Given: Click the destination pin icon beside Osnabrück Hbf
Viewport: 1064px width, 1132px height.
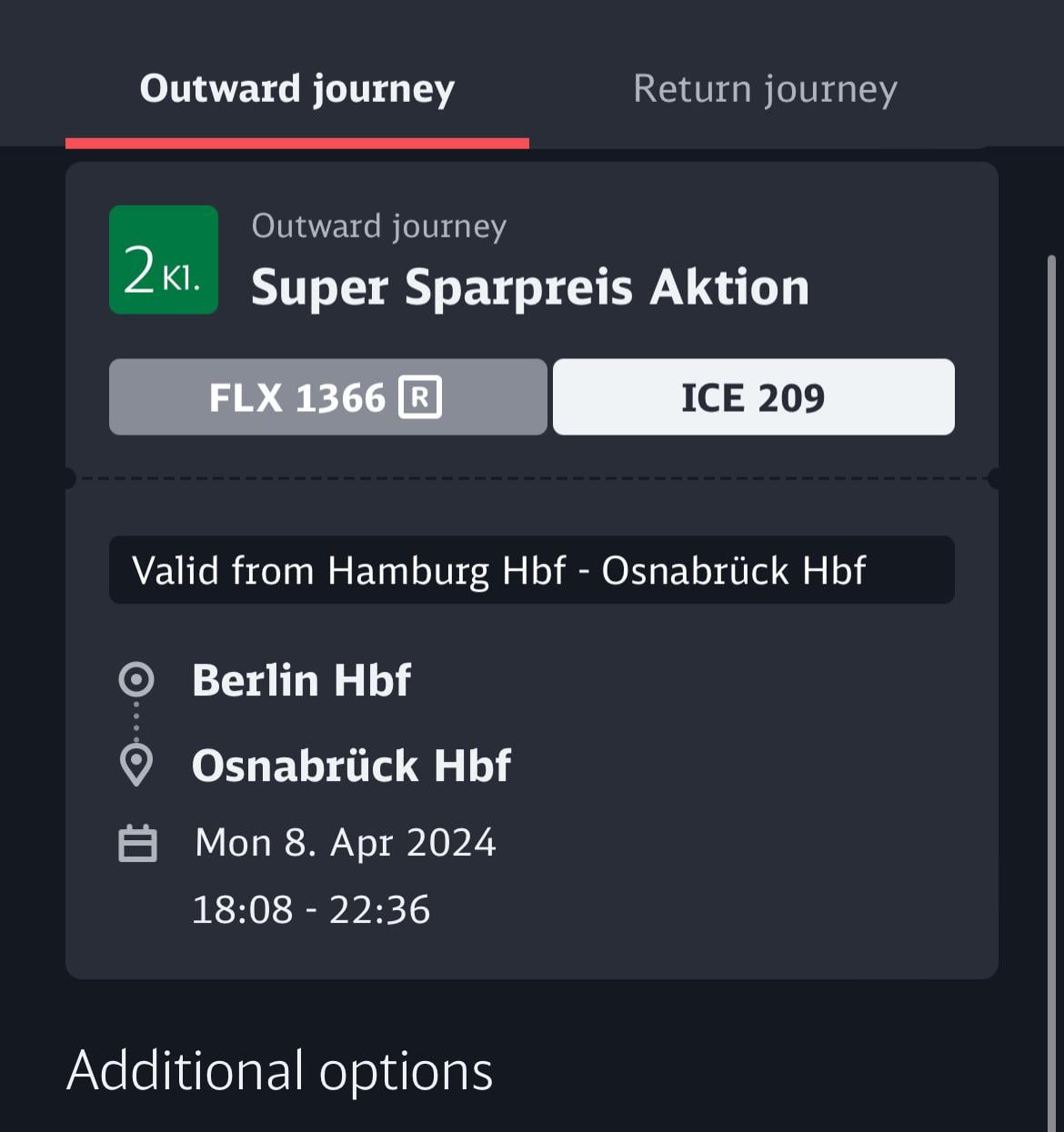Looking at the screenshot, I should (136, 766).
